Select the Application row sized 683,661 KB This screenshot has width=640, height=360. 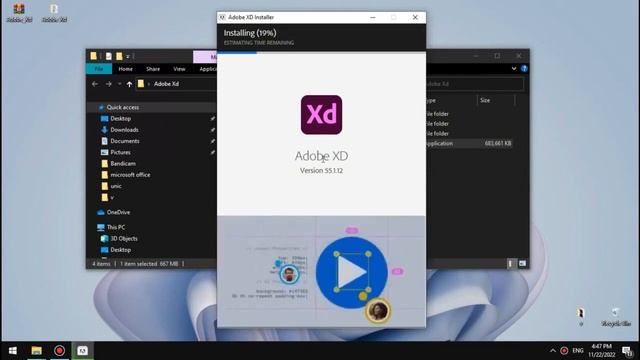[469, 144]
